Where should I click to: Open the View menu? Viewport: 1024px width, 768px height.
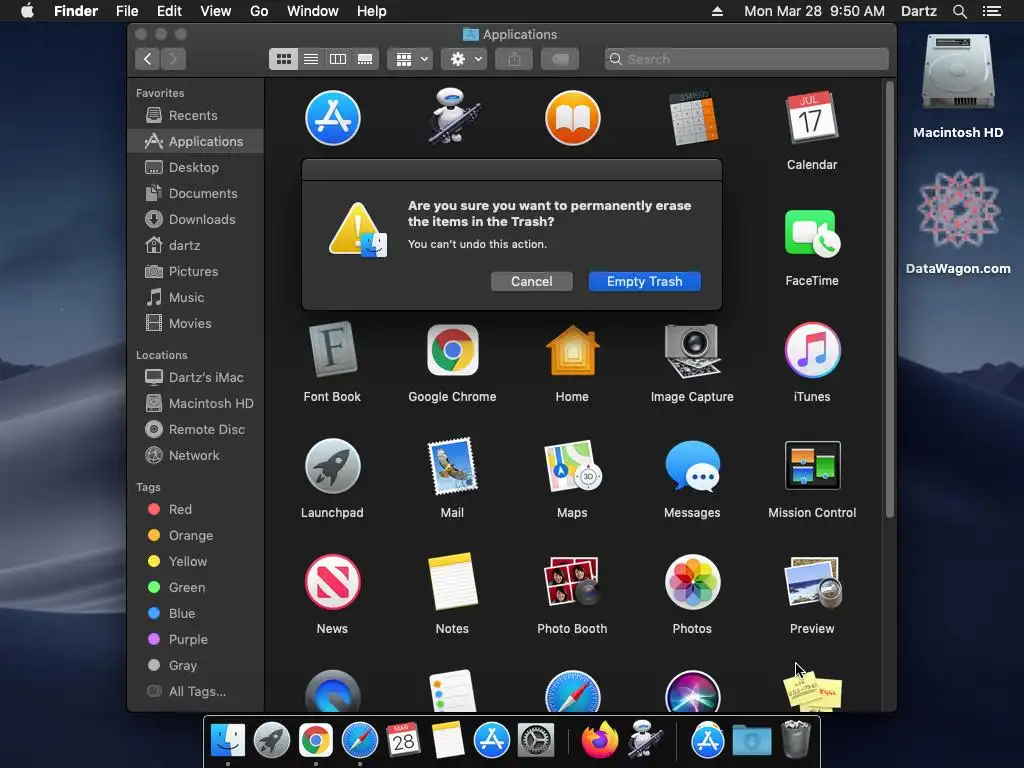[x=216, y=11]
